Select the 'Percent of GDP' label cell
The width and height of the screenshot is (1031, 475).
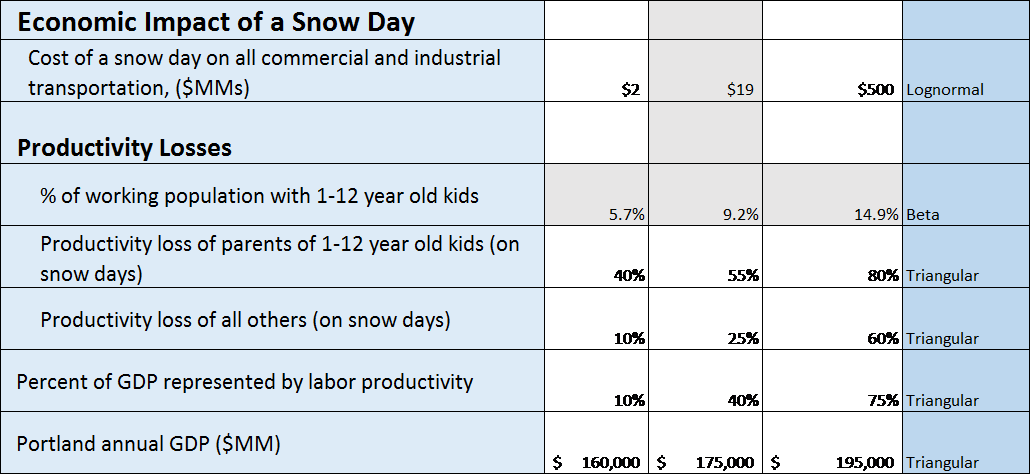[x=272, y=382]
